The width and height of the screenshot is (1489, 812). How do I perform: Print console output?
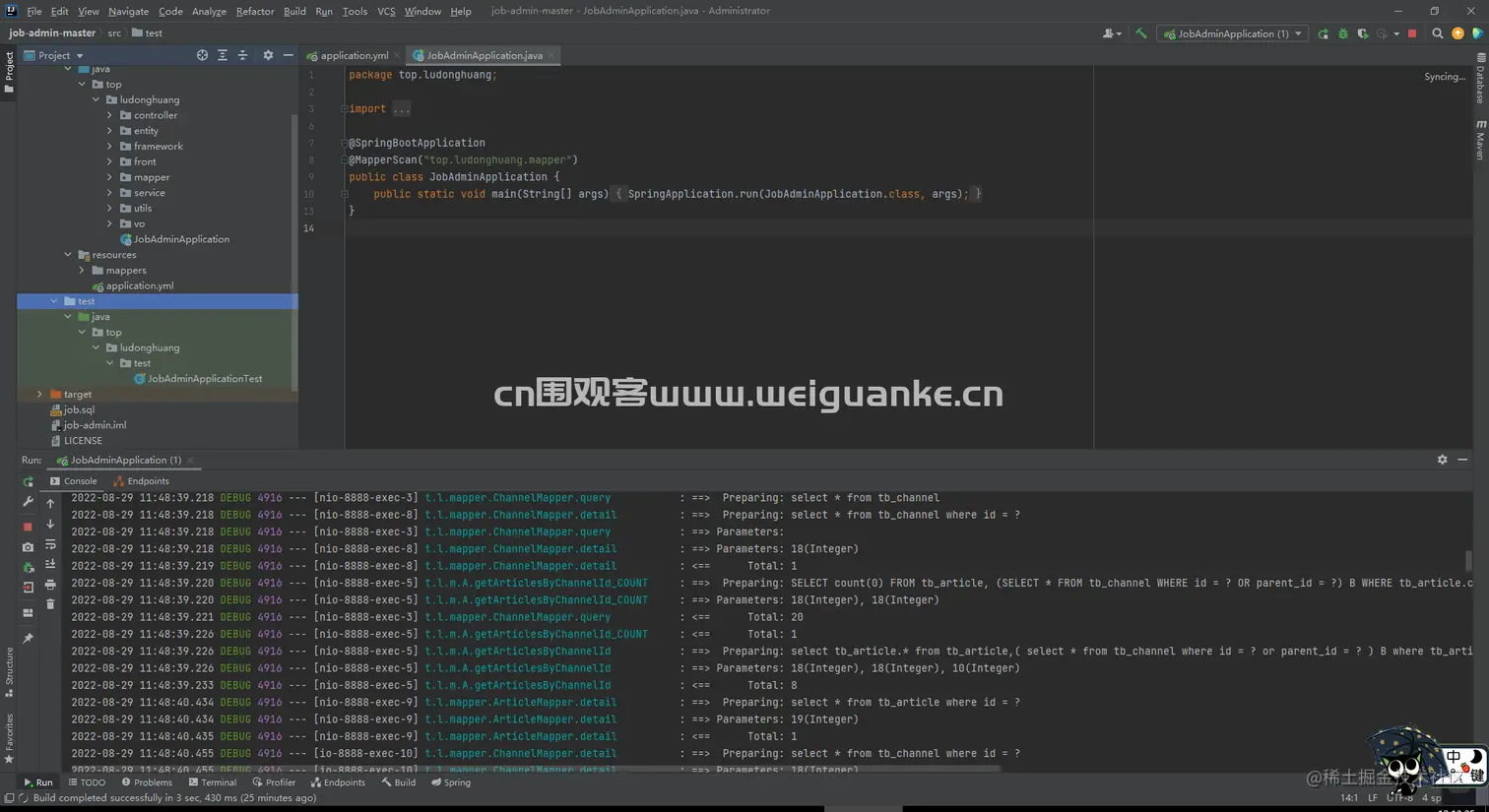pos(50,585)
